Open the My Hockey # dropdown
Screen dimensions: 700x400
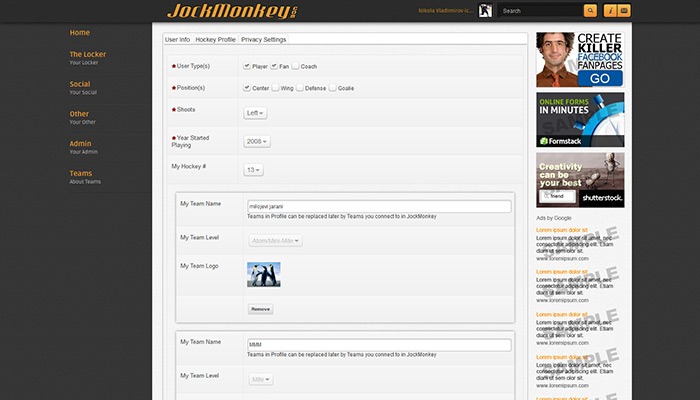tap(254, 170)
